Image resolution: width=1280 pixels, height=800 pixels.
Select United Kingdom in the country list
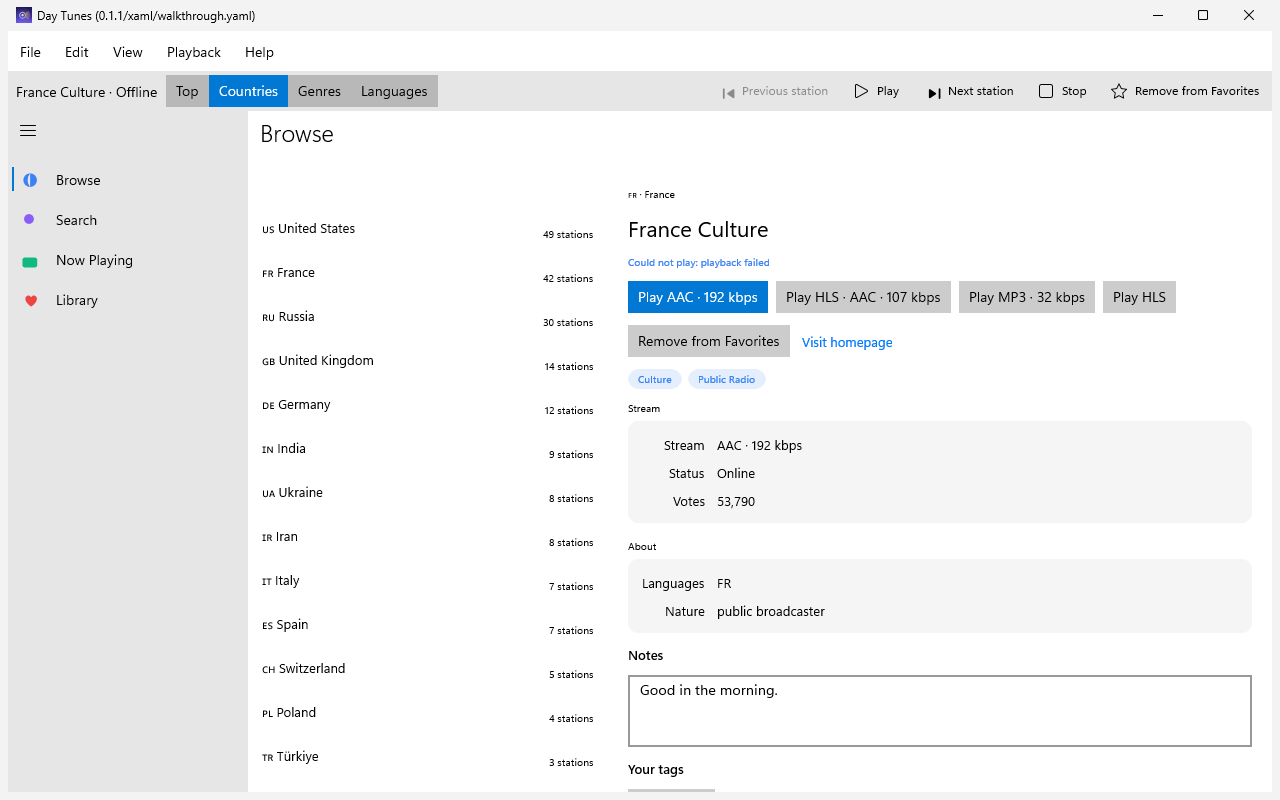(428, 361)
